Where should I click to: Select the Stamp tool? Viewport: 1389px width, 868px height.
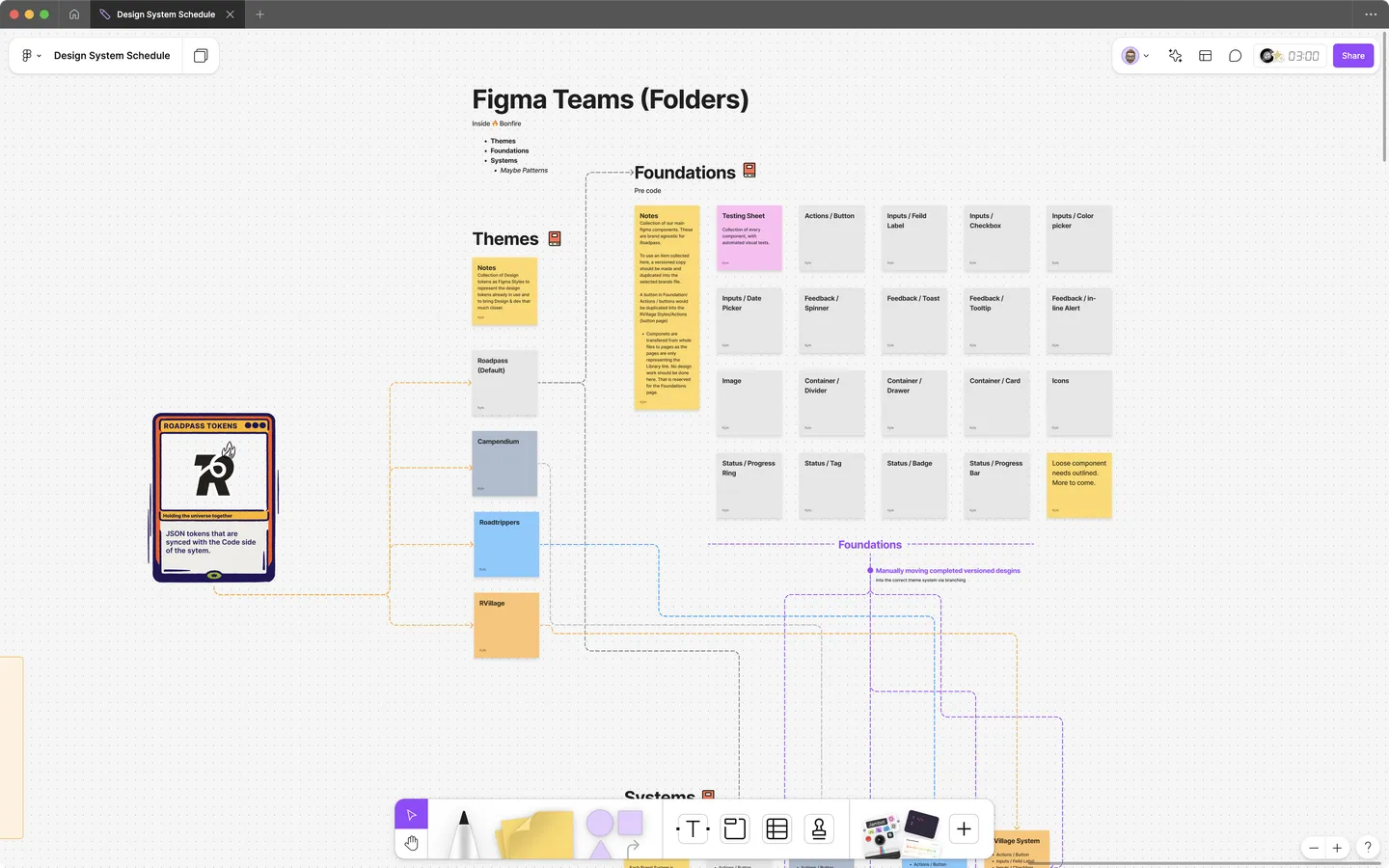819,828
